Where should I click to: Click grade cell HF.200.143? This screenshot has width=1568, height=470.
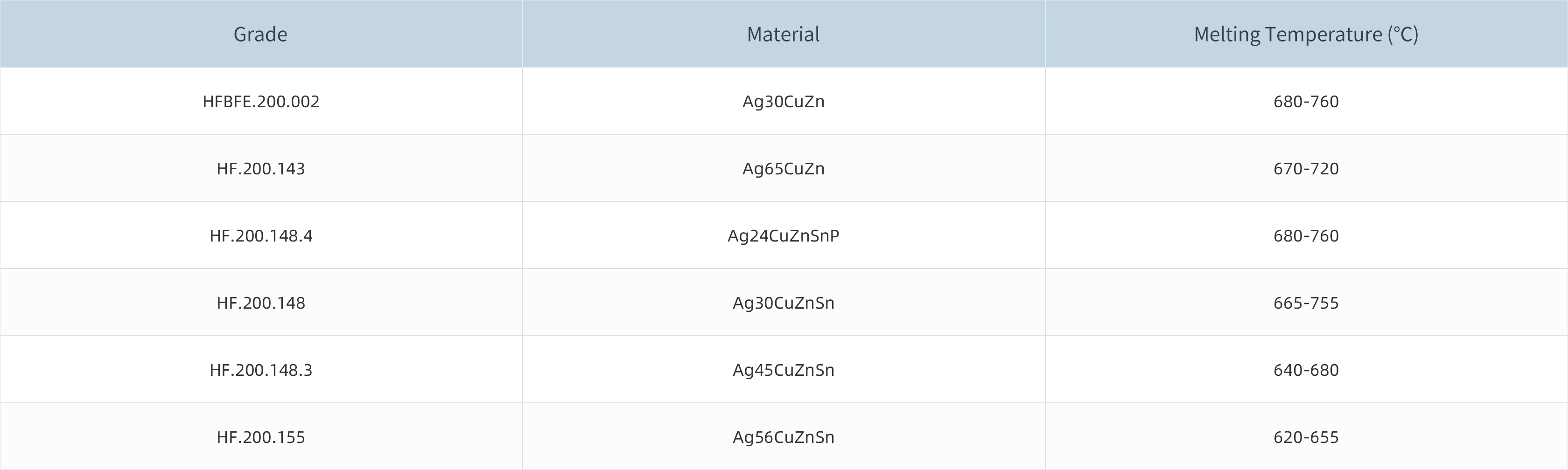click(260, 168)
